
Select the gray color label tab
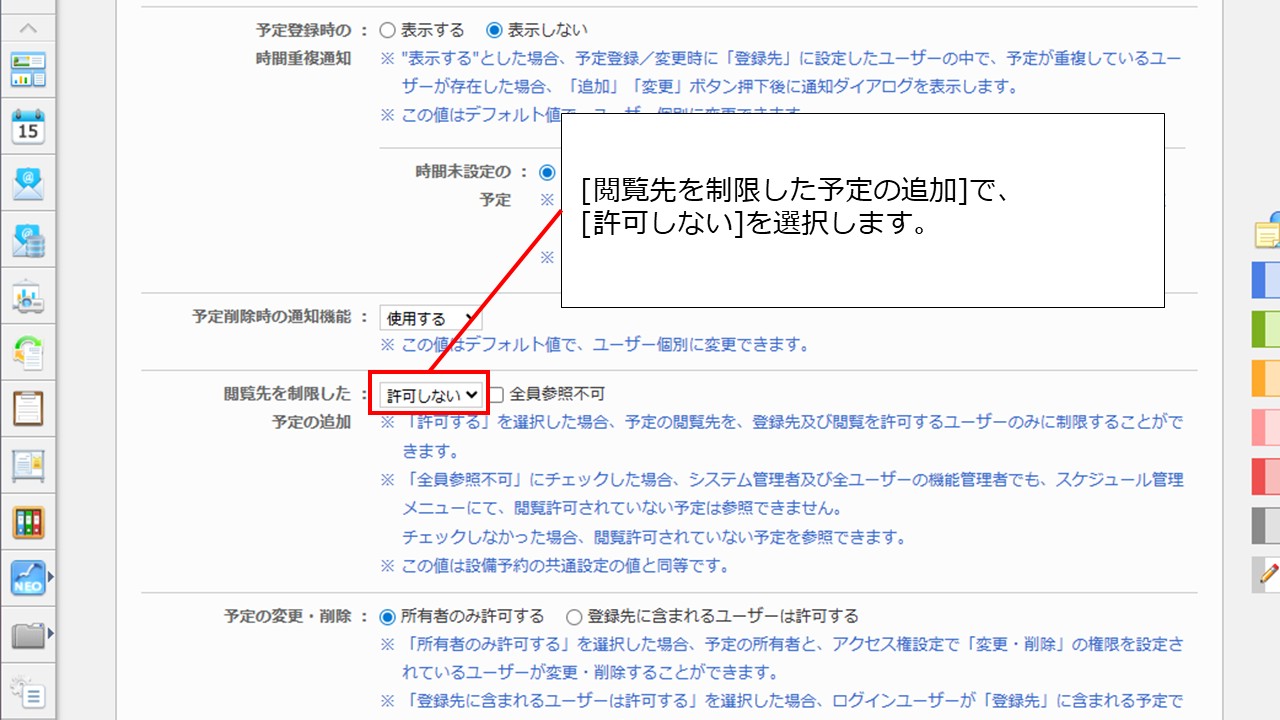pos(1266,525)
